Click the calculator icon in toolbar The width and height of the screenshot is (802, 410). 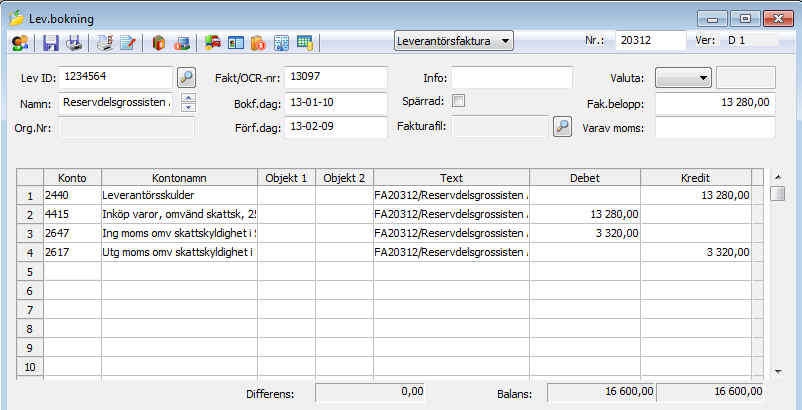[x=282, y=43]
